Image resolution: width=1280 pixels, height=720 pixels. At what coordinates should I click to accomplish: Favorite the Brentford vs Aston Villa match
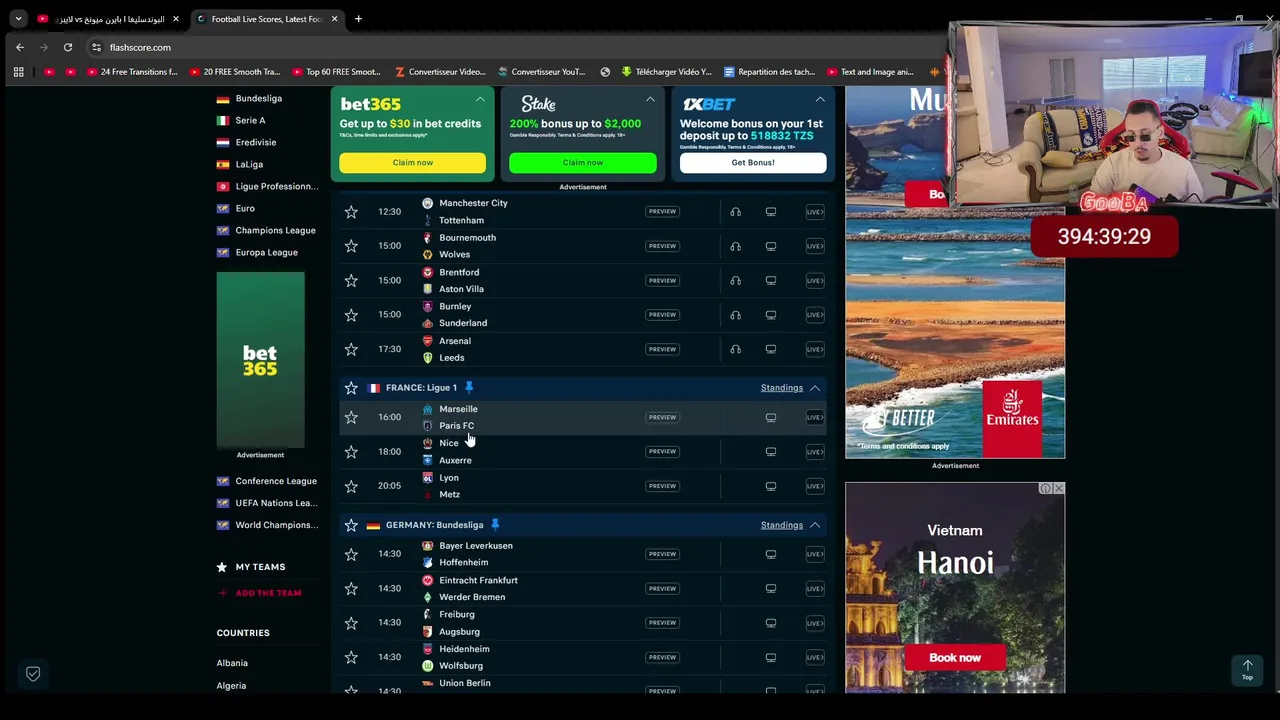[x=351, y=281]
